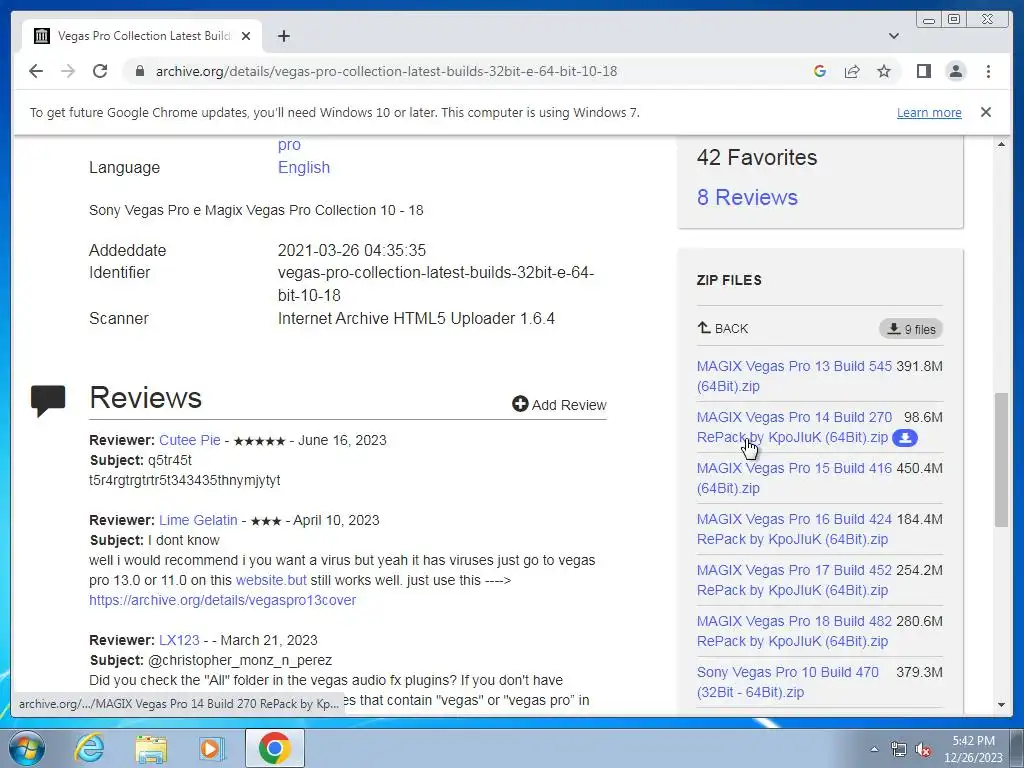Open reviewer Cutee Pie profile
The image size is (1024, 768).
[189, 440]
